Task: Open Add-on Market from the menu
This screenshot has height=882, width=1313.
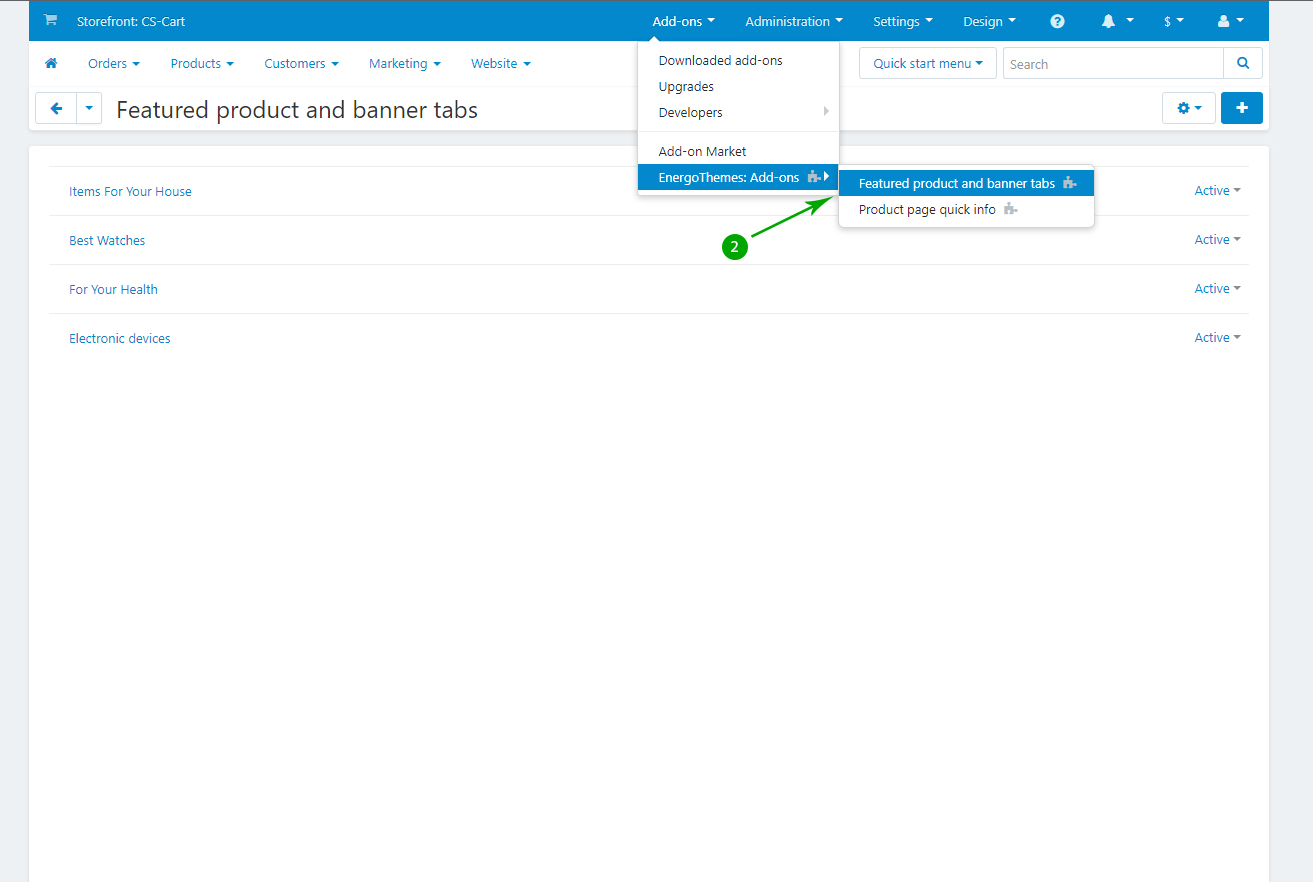Action: [702, 152]
